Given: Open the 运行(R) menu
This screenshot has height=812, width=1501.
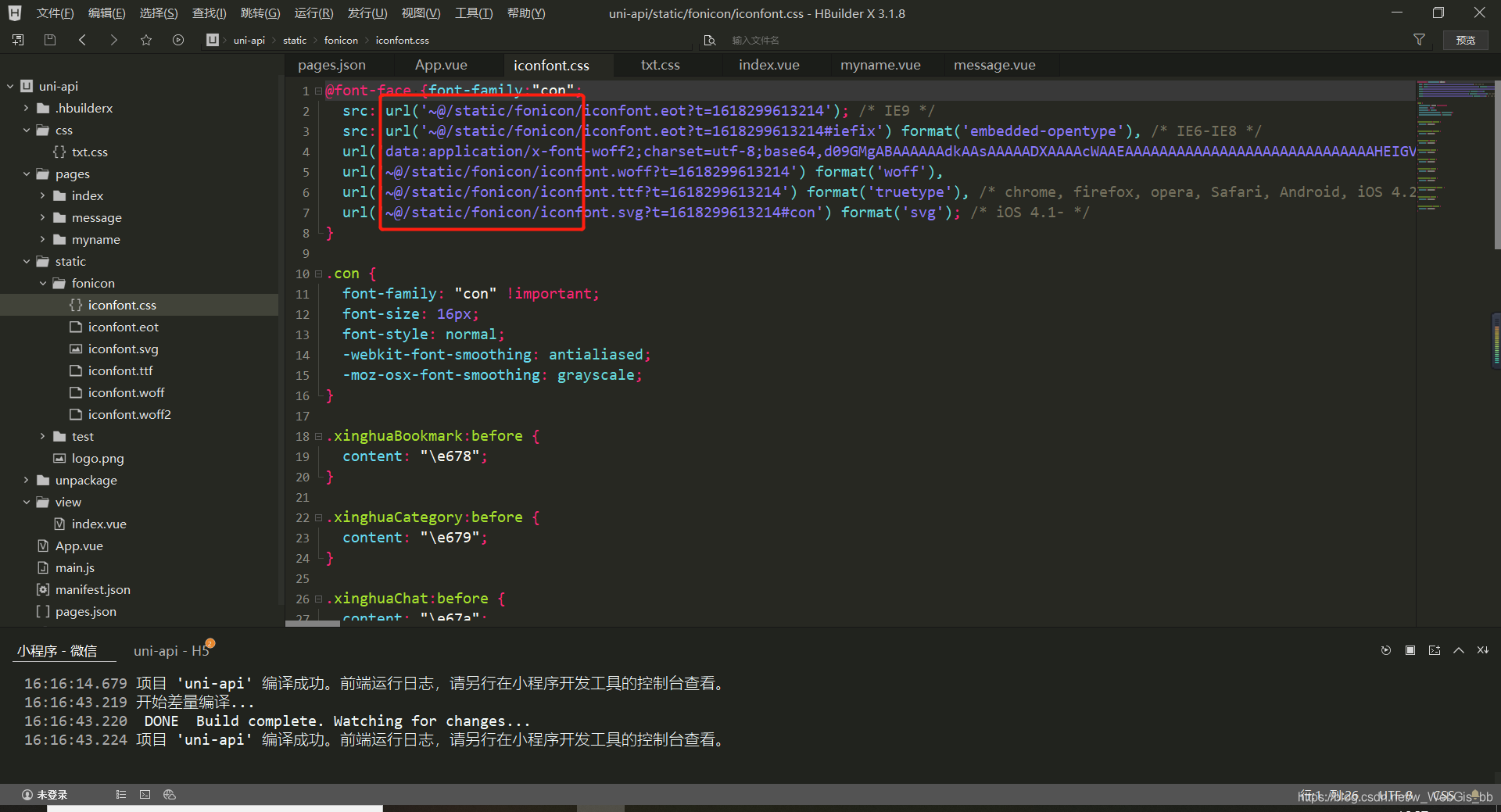Looking at the screenshot, I should point(313,13).
